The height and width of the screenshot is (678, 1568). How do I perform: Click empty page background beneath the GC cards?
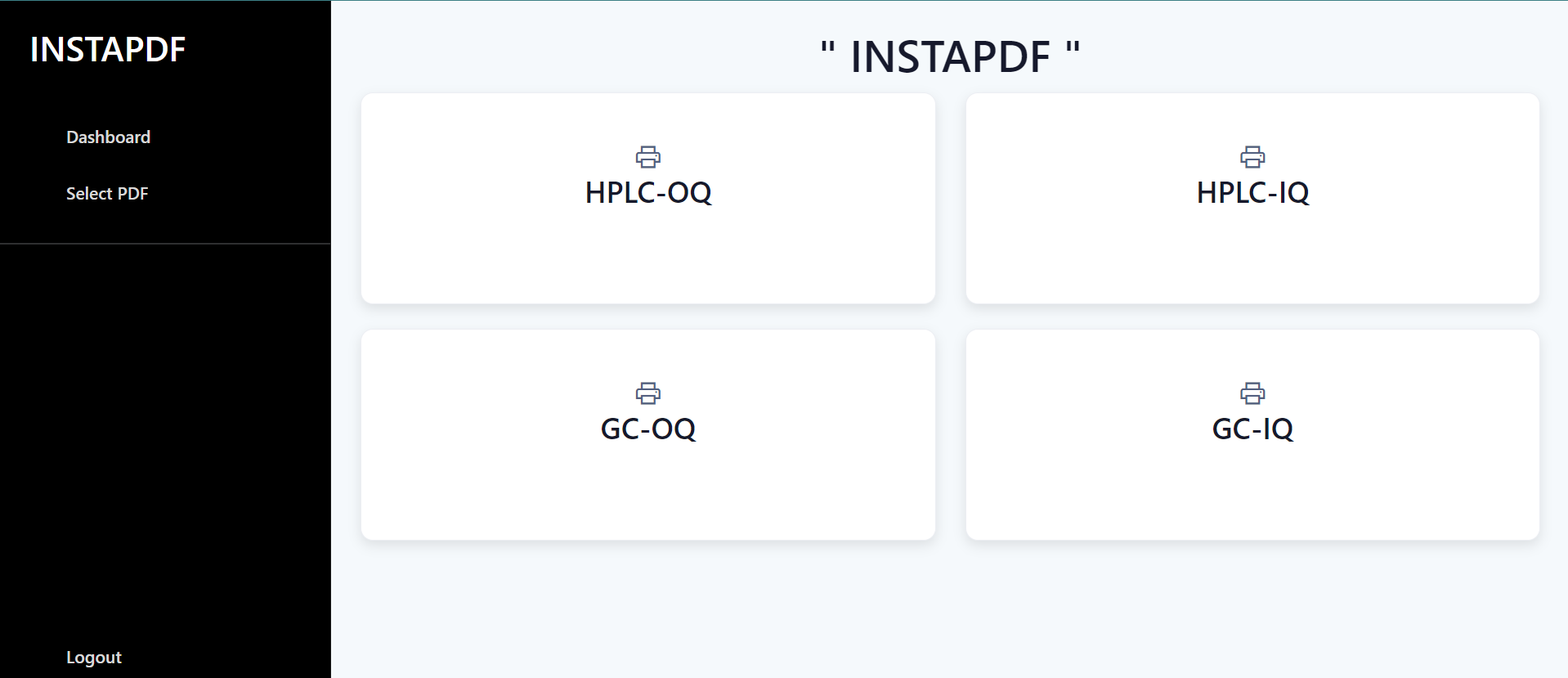(x=948, y=609)
